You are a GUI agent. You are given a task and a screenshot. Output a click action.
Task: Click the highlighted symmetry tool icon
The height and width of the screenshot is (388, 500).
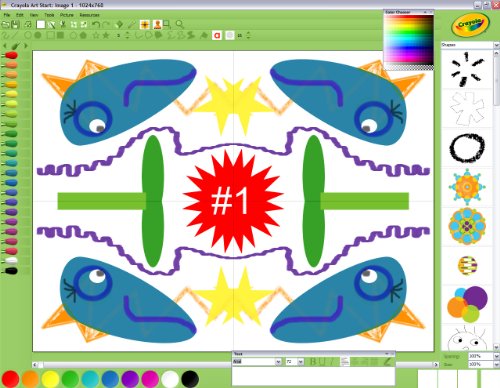coord(145,24)
